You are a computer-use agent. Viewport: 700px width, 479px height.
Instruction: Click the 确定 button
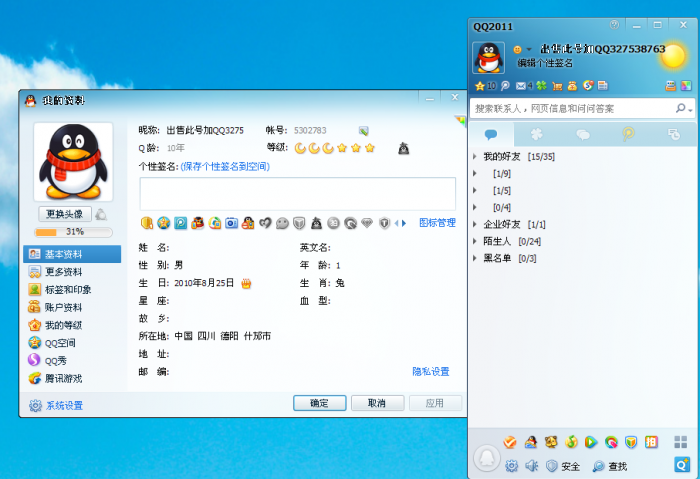pos(320,403)
